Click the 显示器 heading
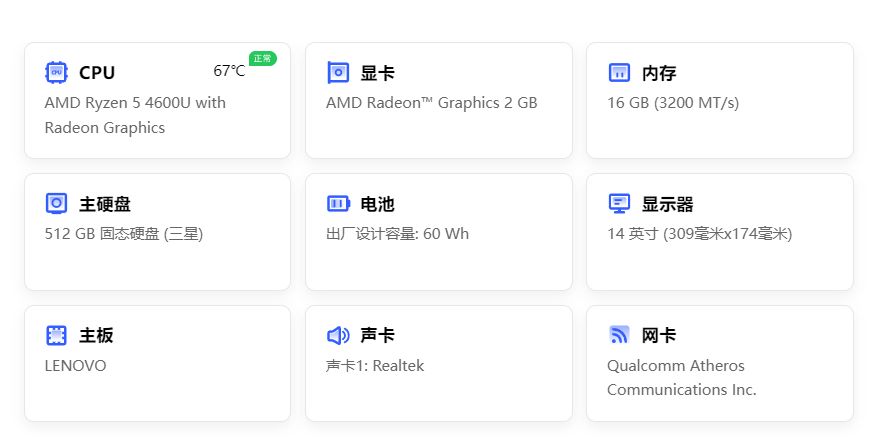895x448 pixels. (667, 204)
